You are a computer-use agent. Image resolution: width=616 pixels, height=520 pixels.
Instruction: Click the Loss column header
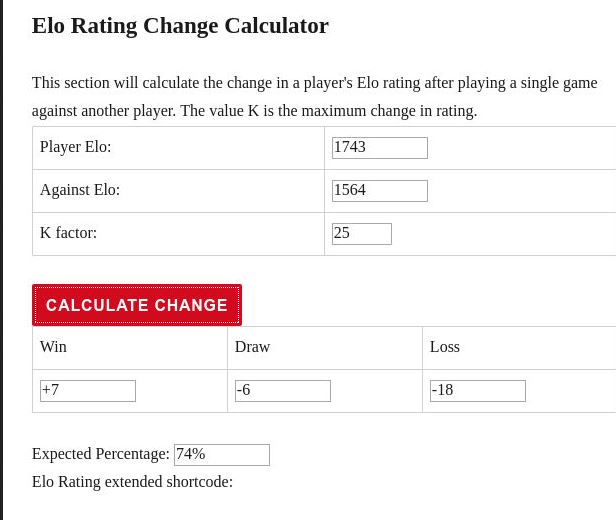[x=445, y=347]
